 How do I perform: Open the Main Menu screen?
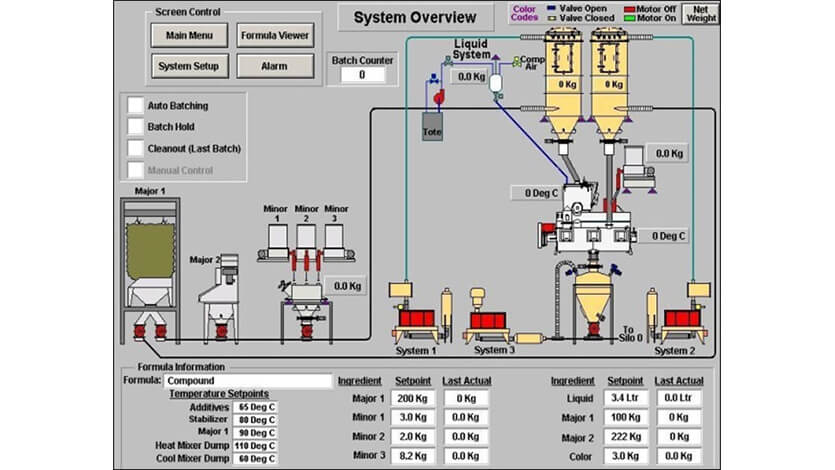coord(190,35)
